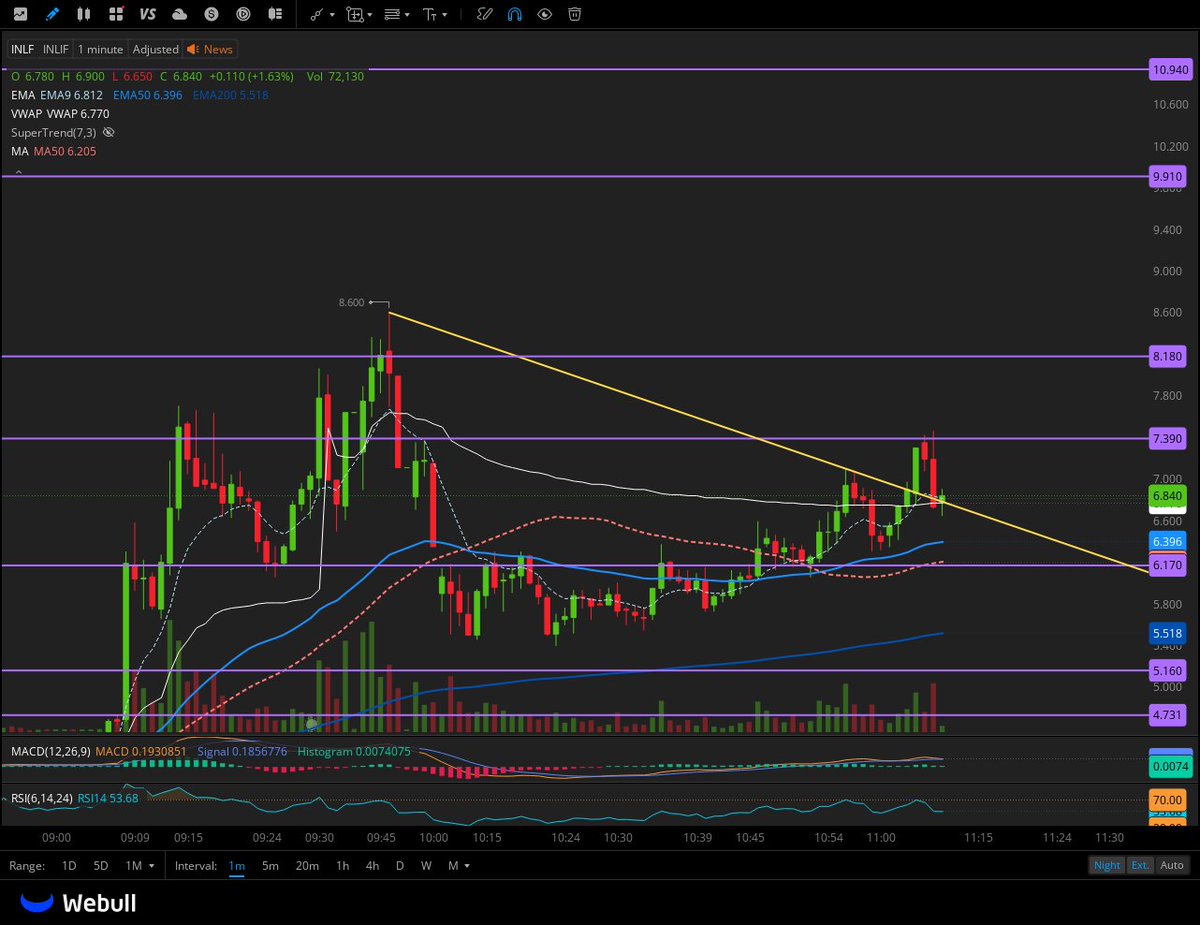Screen dimensions: 1200x925
Task: Toggle the magnet snap mode
Action: [x=514, y=14]
